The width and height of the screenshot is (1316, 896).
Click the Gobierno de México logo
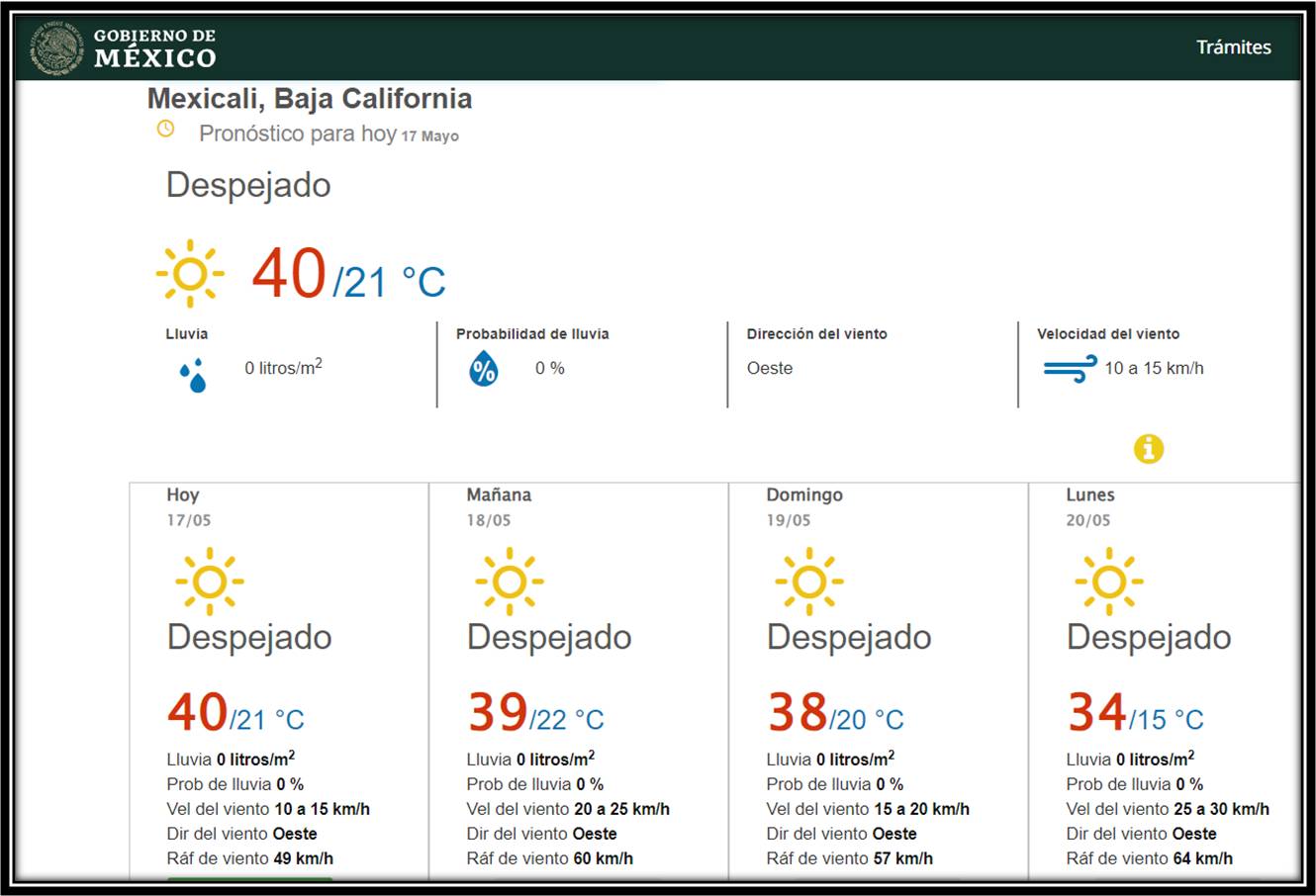click(x=124, y=47)
